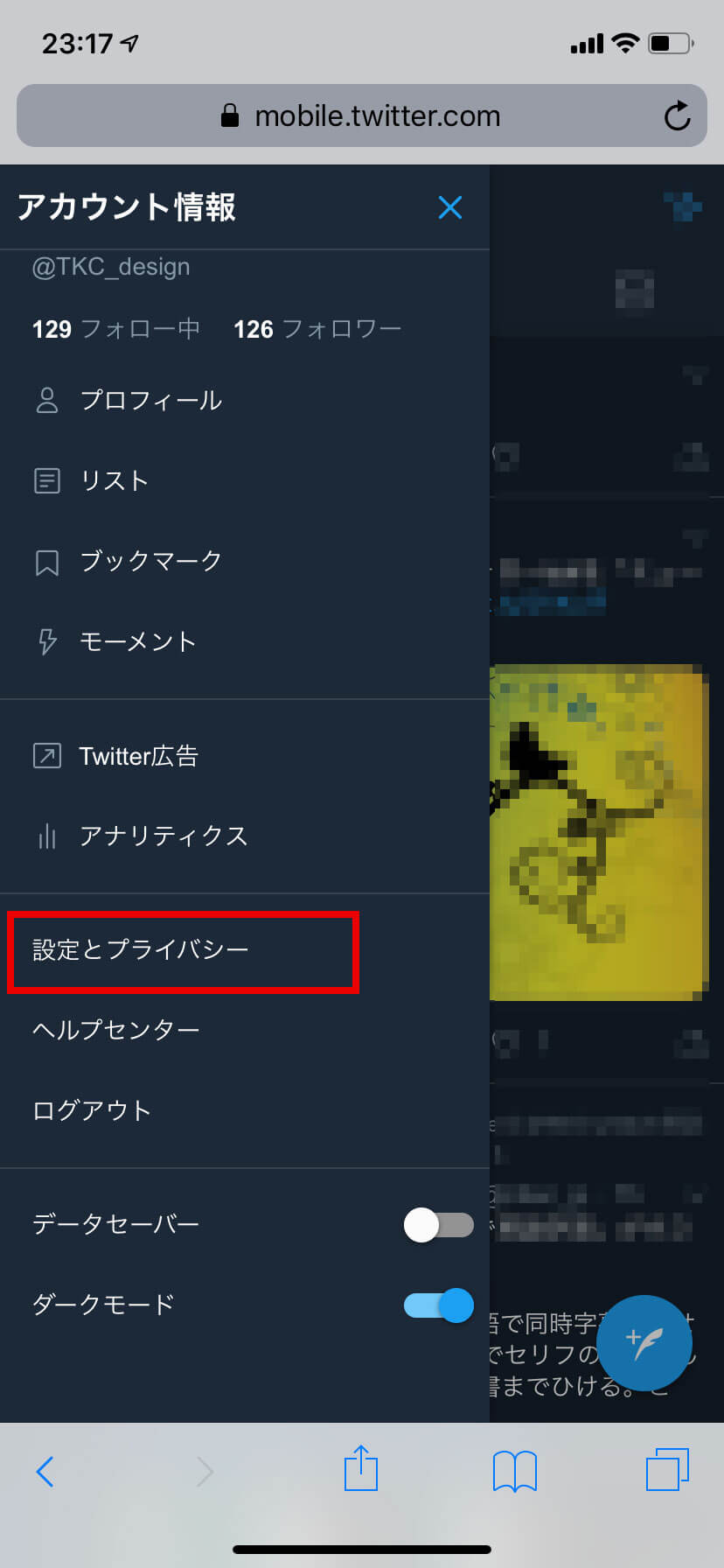This screenshot has height=1568, width=724.
Task: Close the アカウント情報 panel
Action: pyautogui.click(x=449, y=207)
